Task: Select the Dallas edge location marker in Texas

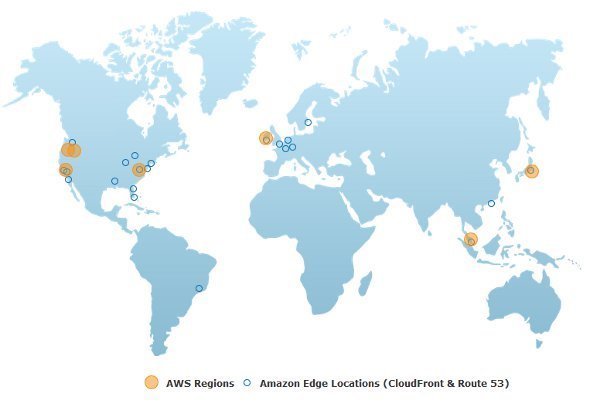Action: coord(115,181)
